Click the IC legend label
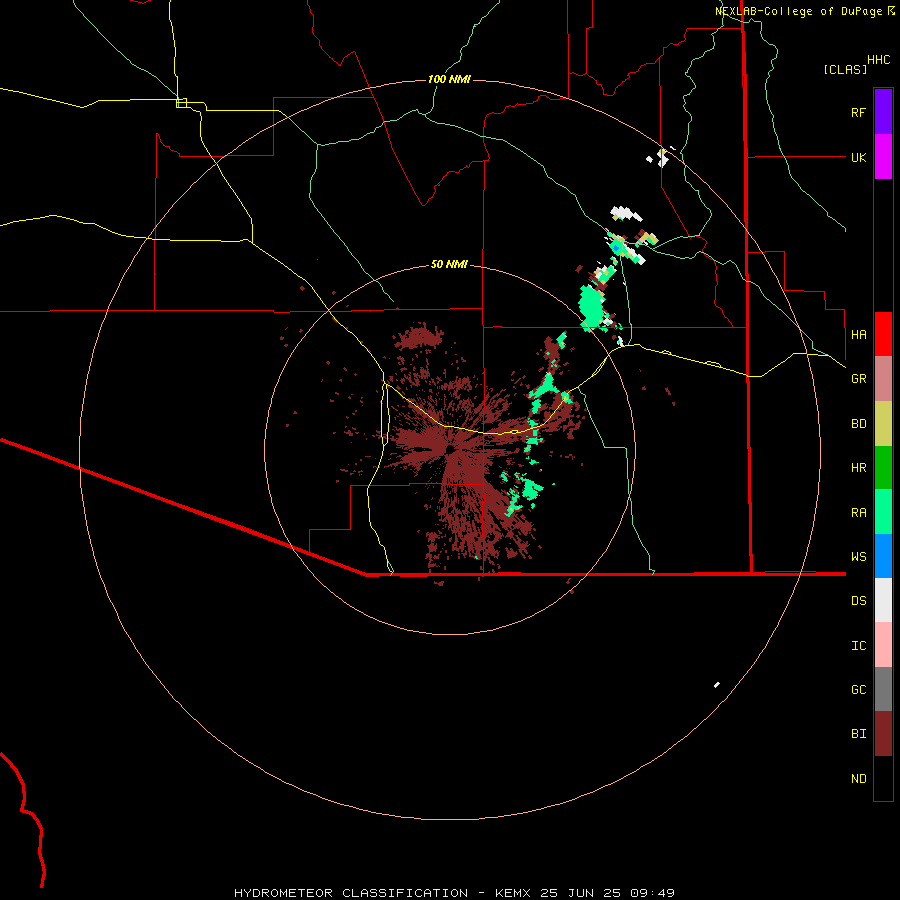900x900 pixels. (x=858, y=646)
